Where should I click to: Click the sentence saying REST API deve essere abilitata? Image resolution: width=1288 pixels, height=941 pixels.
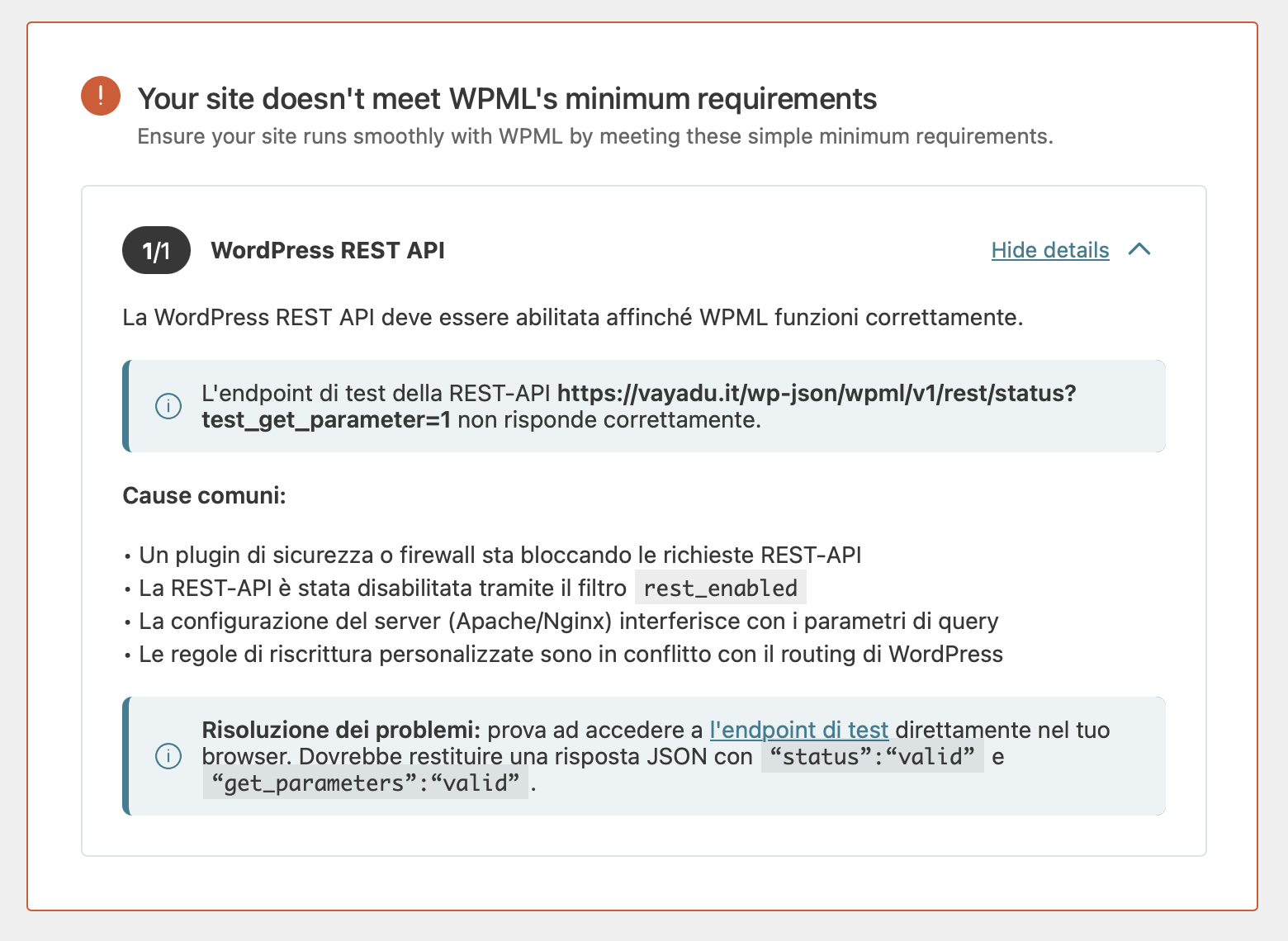[572, 317]
